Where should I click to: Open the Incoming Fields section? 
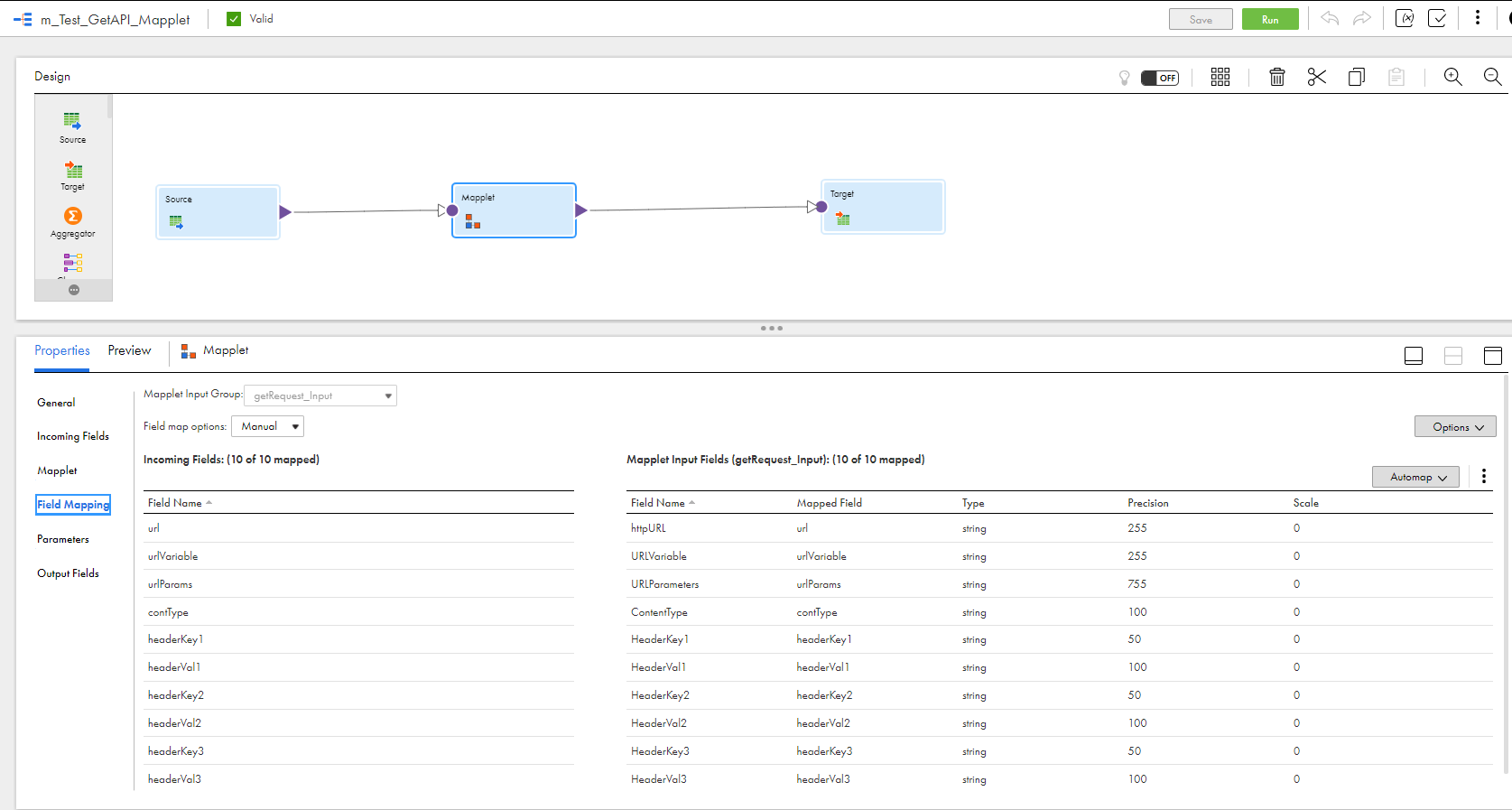(x=73, y=436)
